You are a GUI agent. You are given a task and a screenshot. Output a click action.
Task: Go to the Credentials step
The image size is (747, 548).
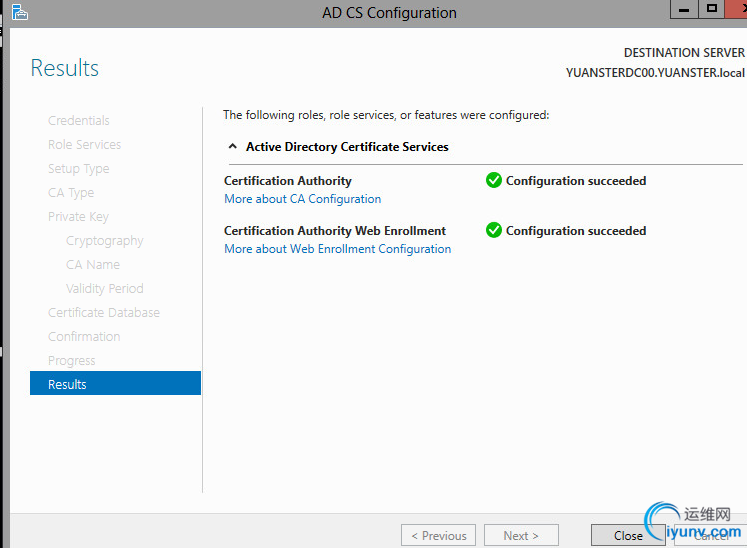[x=79, y=121]
